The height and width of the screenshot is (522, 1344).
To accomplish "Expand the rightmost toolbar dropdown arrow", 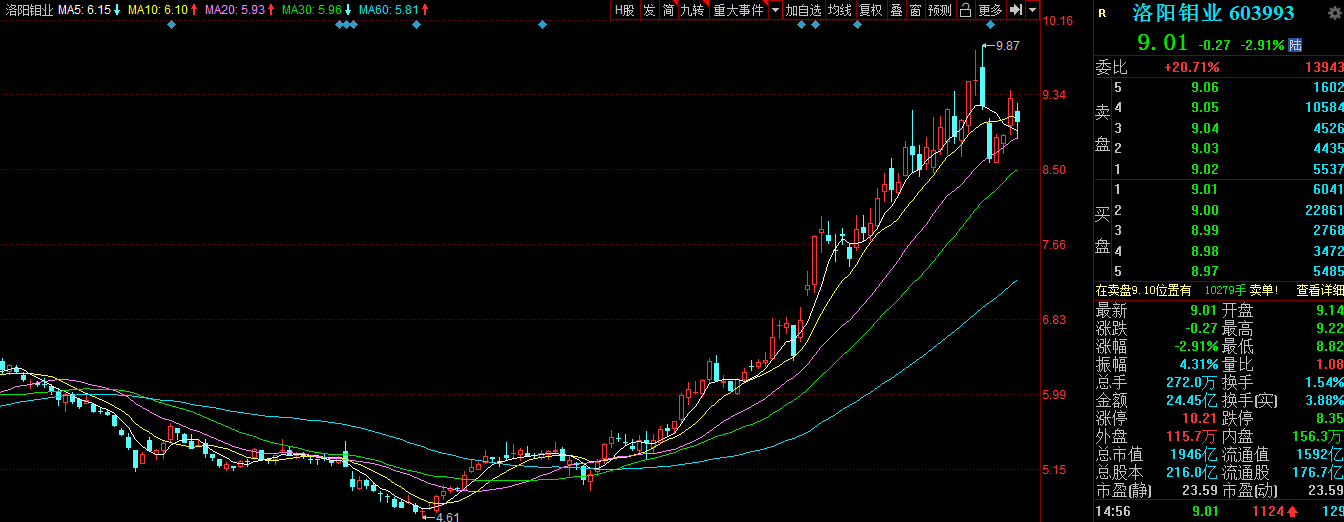I will [x=1032, y=10].
